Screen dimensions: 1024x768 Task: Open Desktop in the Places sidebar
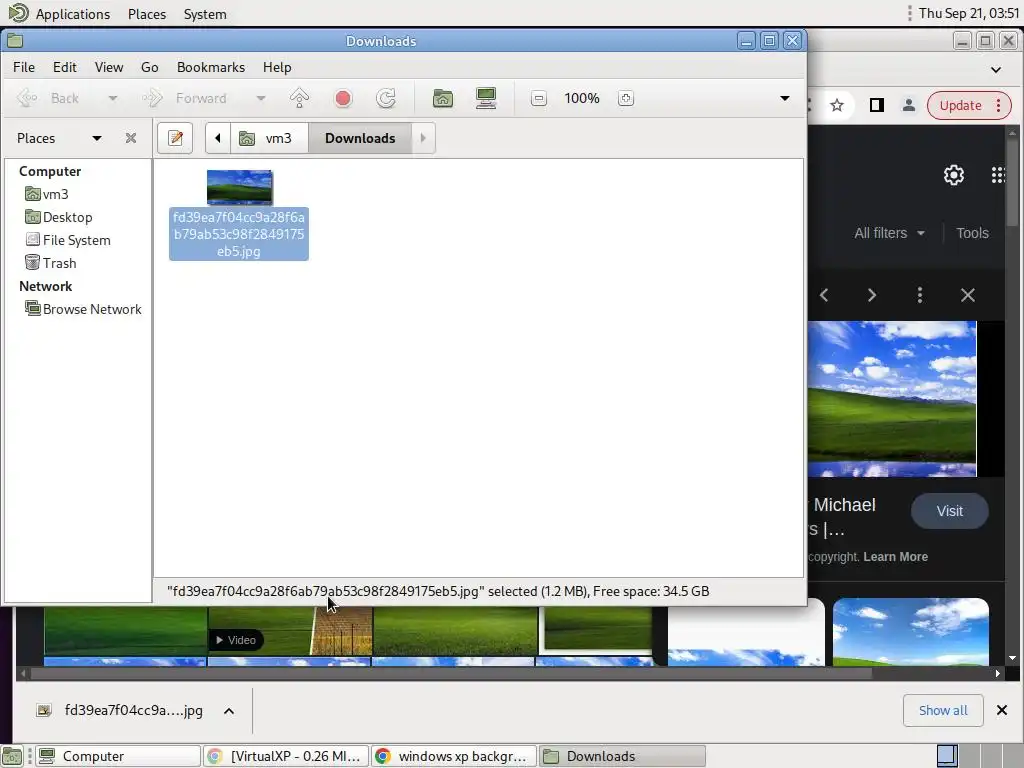(x=59, y=217)
